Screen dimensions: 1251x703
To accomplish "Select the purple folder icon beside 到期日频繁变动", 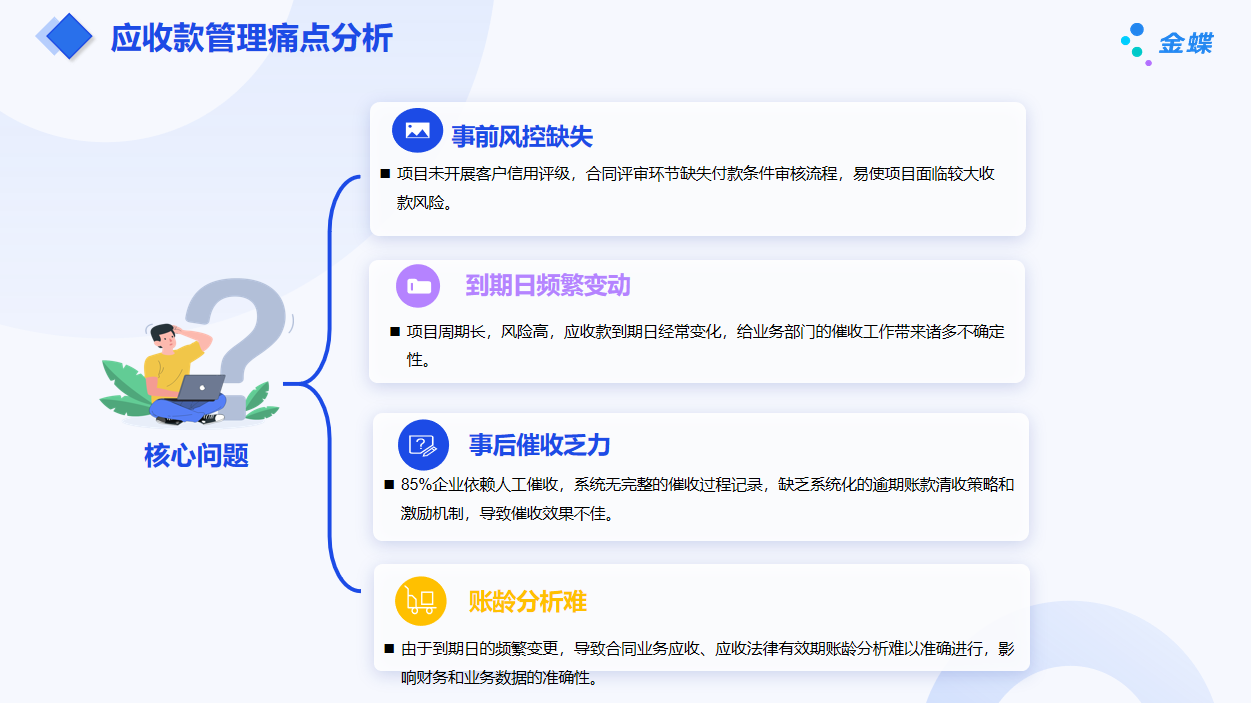I will tap(419, 285).
